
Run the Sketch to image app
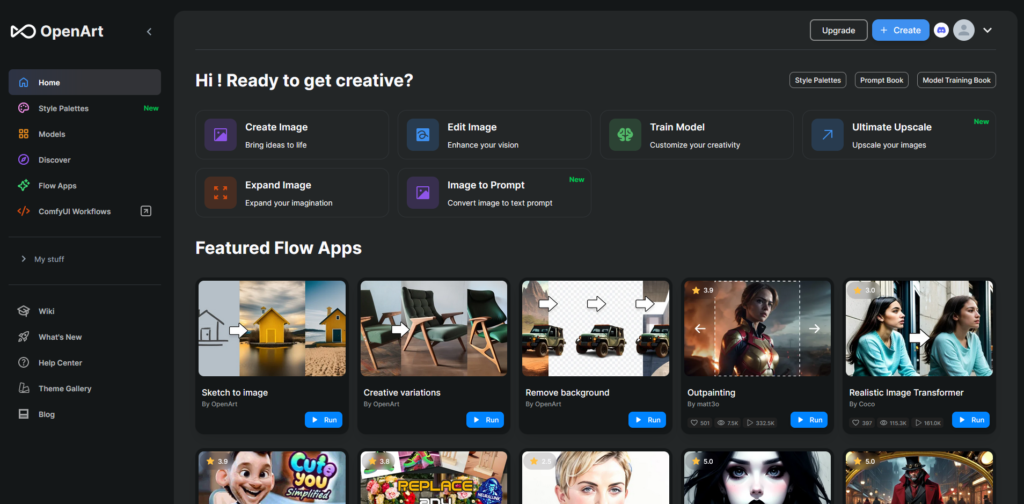pyautogui.click(x=323, y=420)
